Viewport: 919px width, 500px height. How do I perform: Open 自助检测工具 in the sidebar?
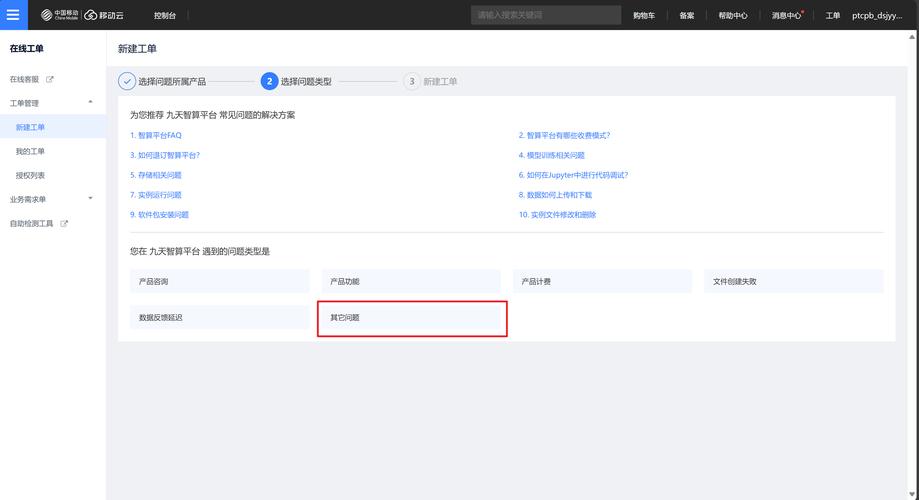tap(31, 223)
